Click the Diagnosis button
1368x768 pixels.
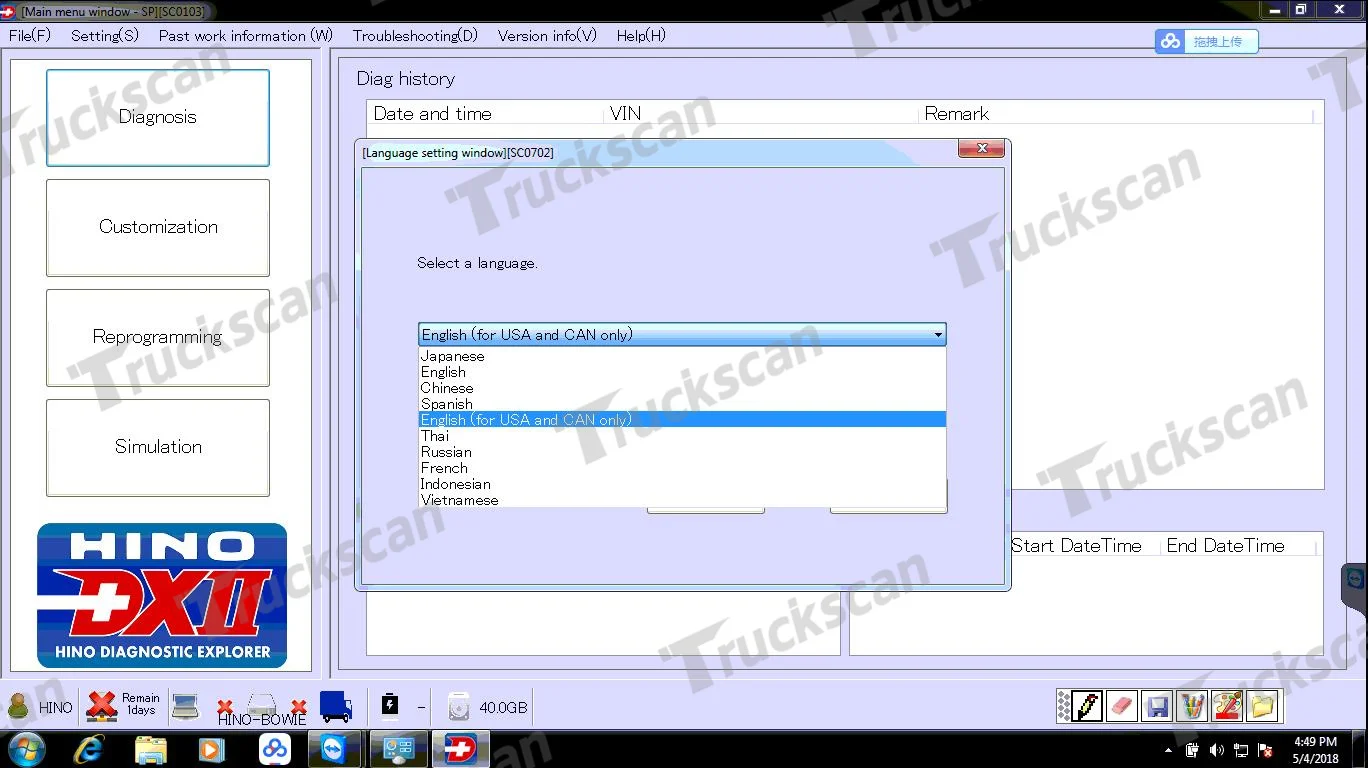pos(158,117)
